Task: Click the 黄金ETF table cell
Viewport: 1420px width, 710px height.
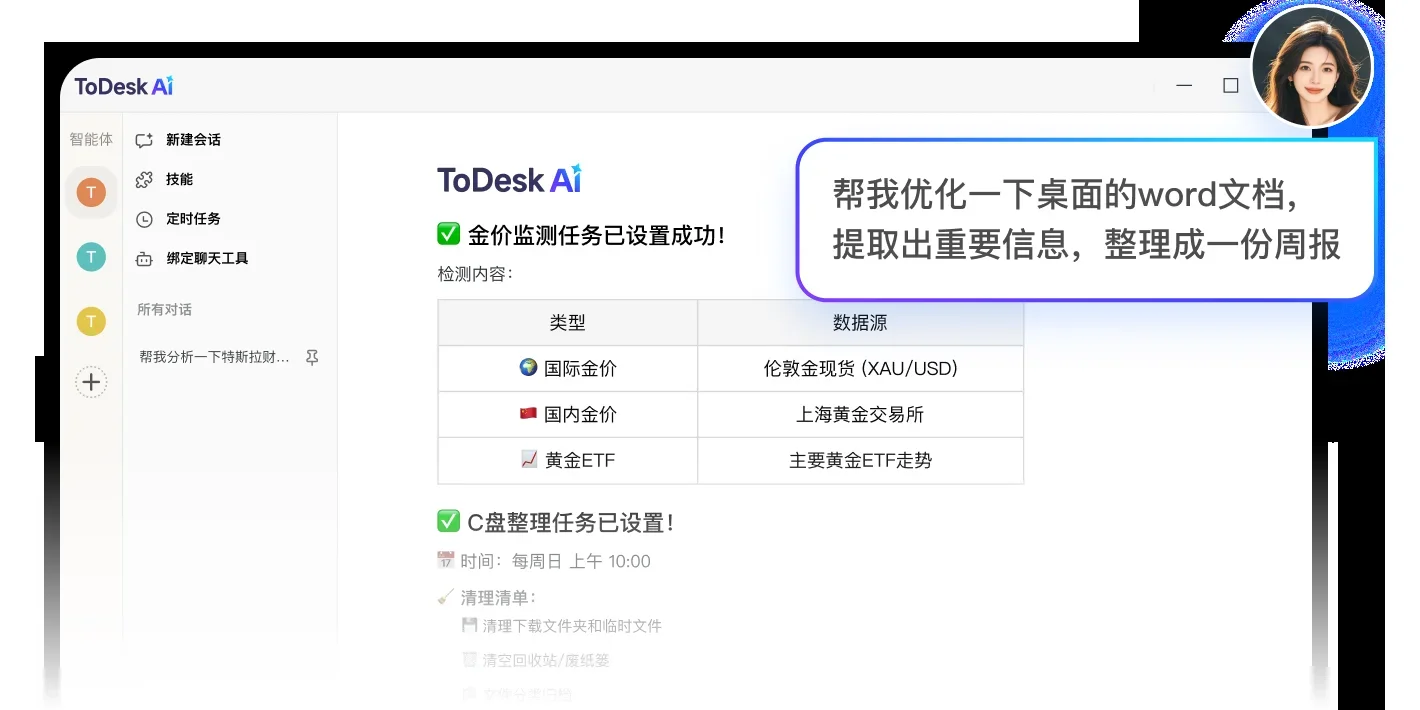Action: [568, 461]
